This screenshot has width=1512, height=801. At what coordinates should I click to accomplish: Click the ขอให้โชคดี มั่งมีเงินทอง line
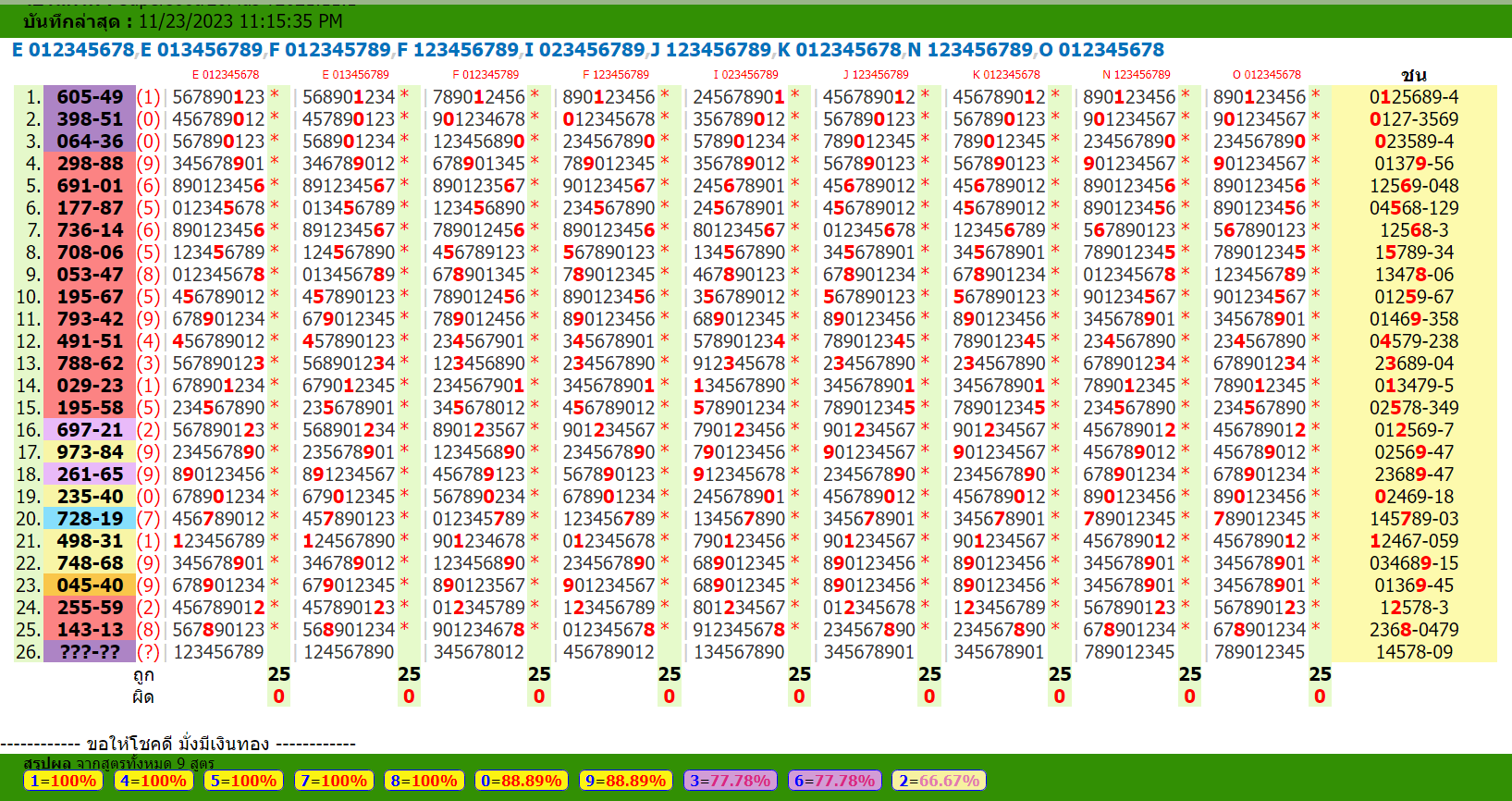(178, 744)
